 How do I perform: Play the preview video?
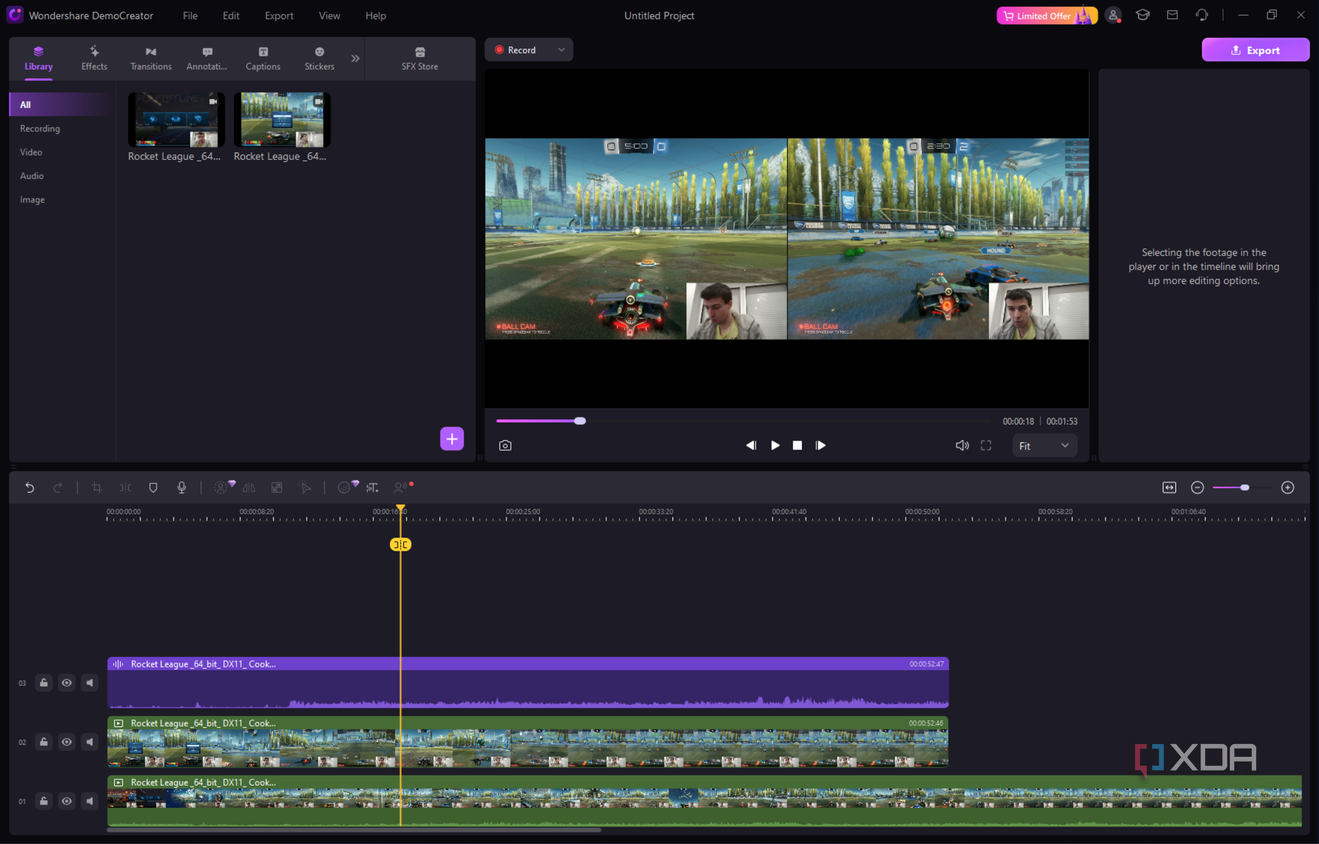(x=775, y=446)
